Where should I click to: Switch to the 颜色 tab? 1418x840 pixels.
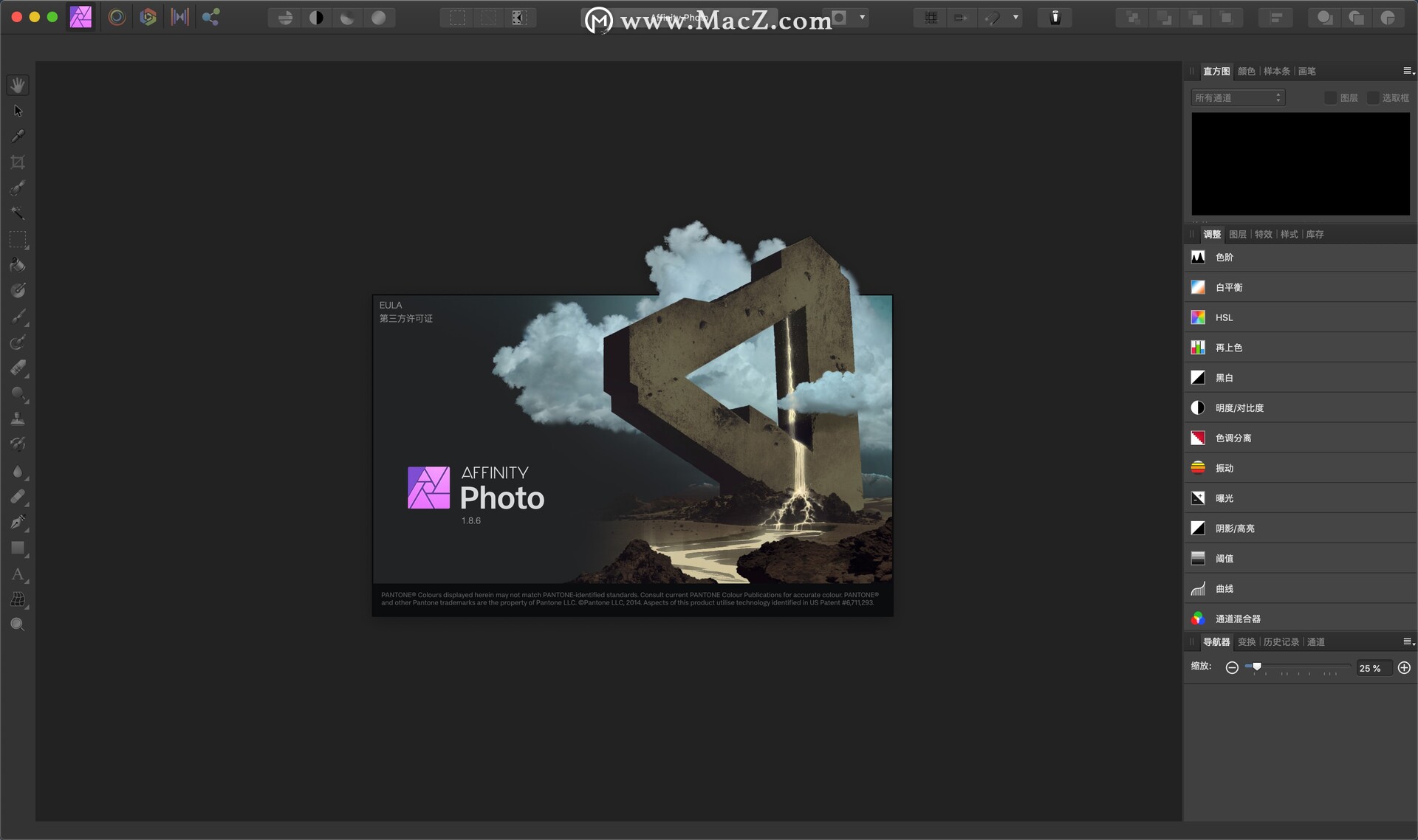coord(1246,71)
